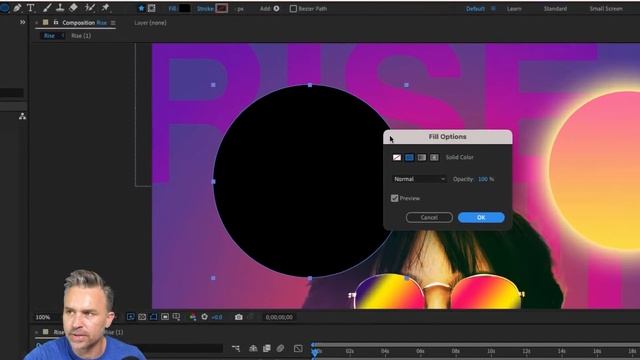
Task: Switch to Standard workspace
Action: pos(555,9)
